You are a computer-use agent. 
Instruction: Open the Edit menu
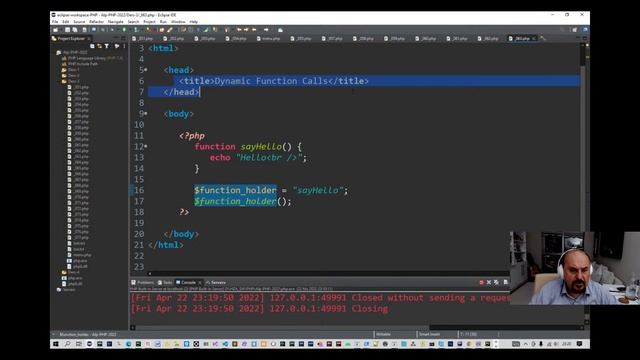tap(66, 22)
